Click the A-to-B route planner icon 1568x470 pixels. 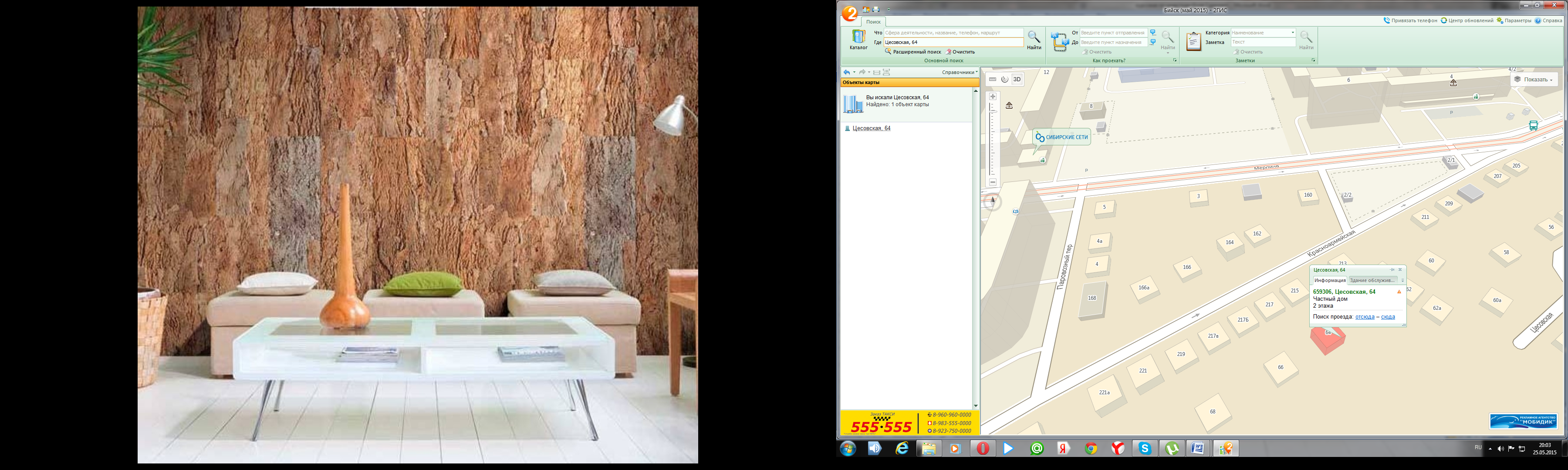(1059, 41)
